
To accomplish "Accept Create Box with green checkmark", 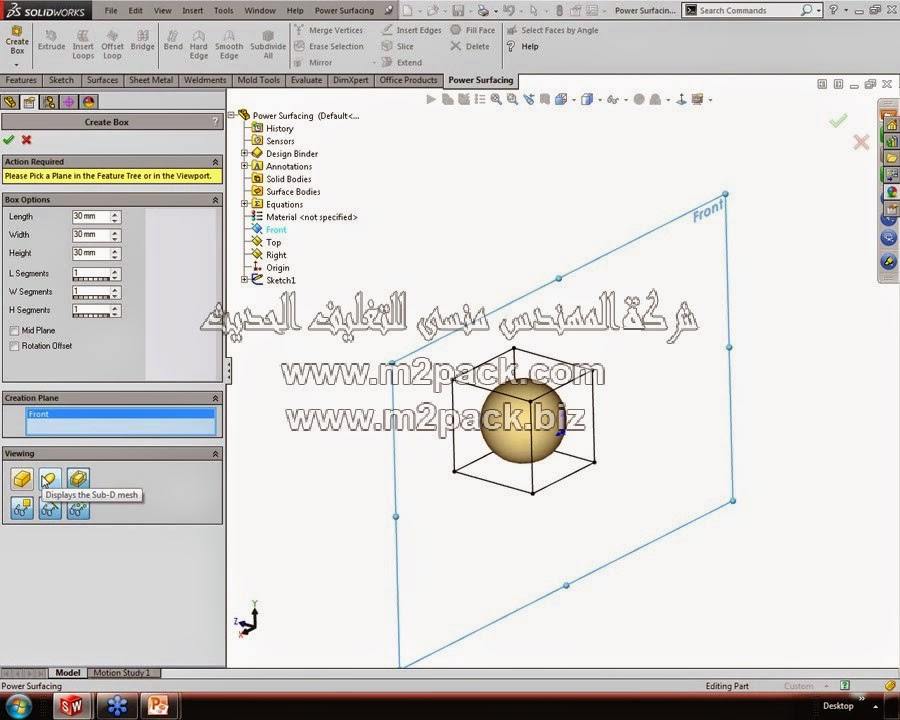I will (x=9, y=140).
